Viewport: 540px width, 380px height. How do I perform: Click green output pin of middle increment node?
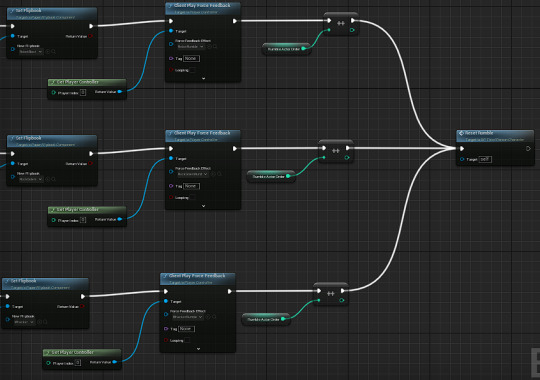347,157
